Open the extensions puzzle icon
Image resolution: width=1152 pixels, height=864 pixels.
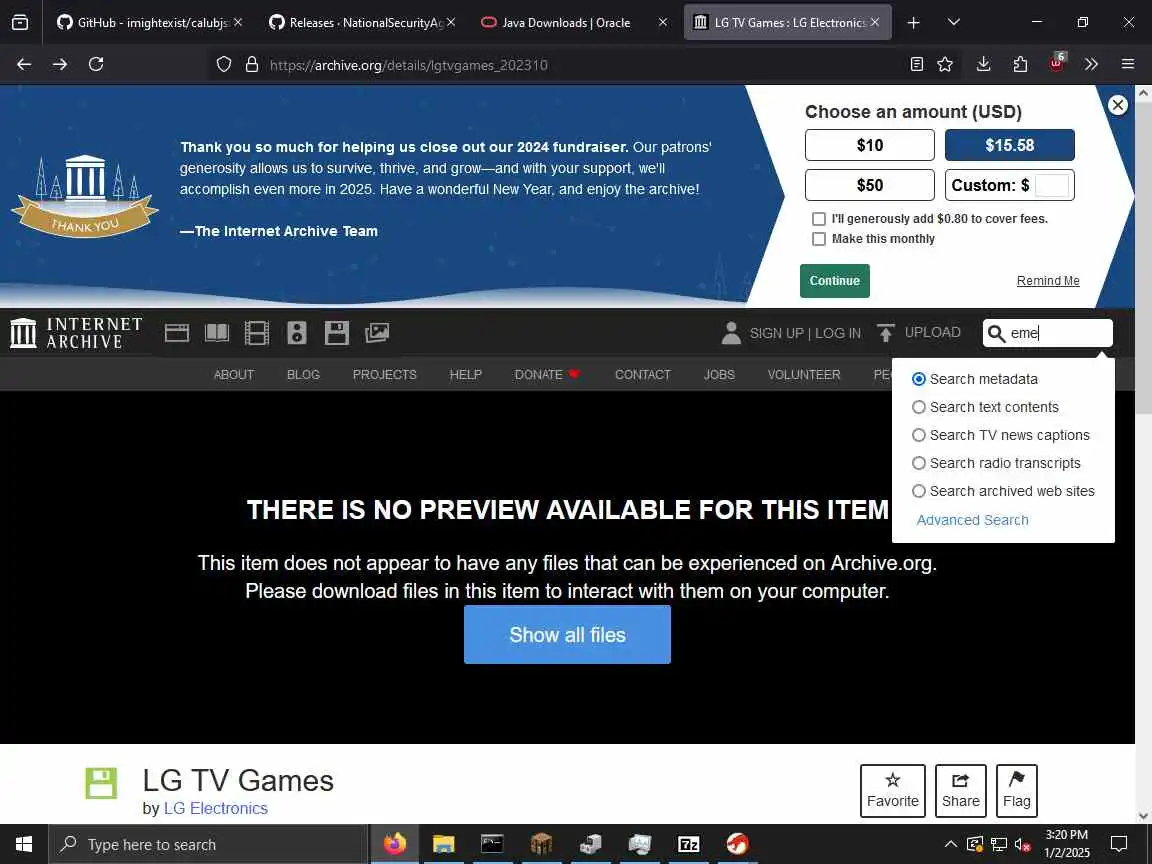click(x=1020, y=65)
